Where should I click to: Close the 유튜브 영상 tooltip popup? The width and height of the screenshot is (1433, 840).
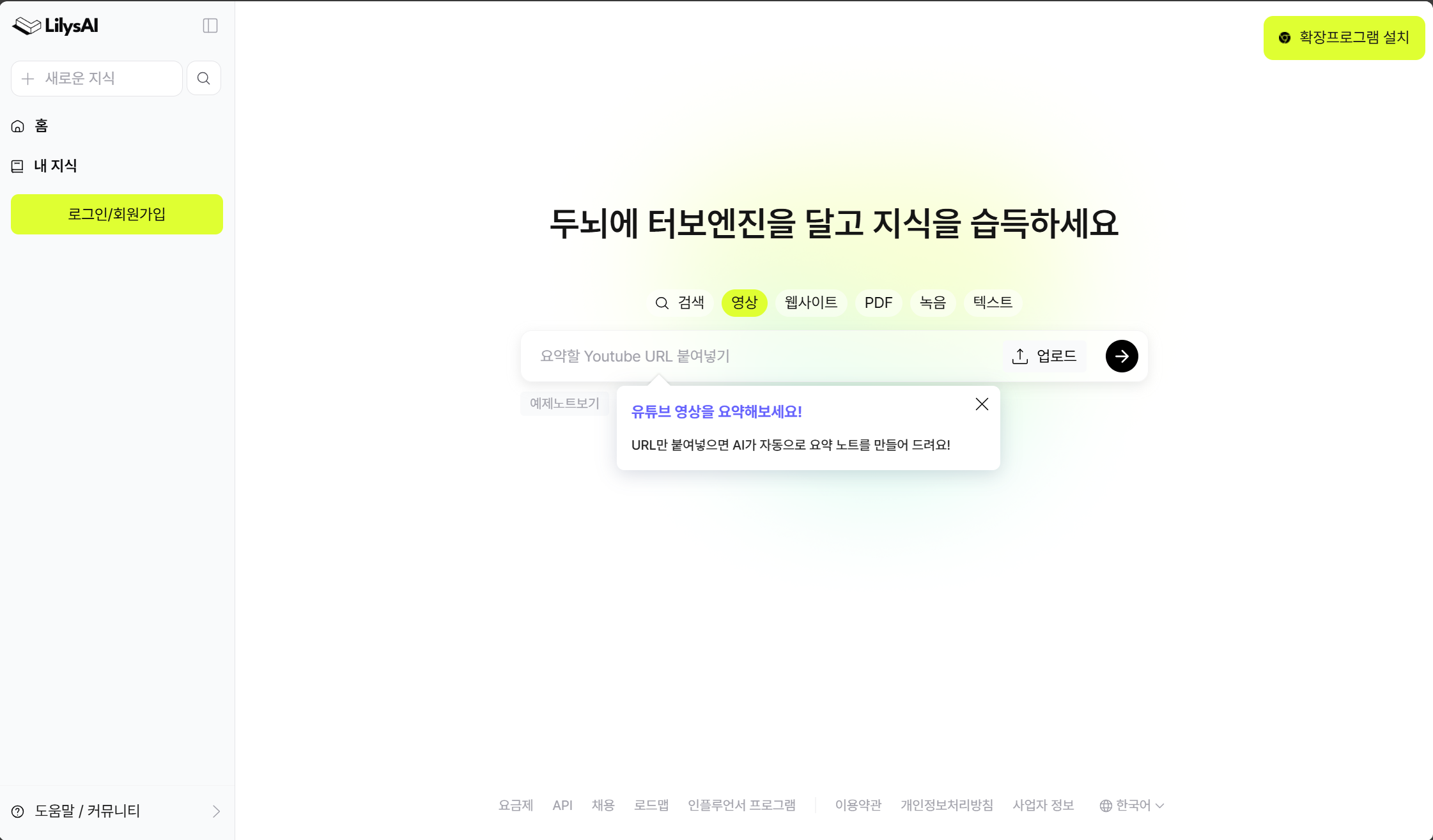pyautogui.click(x=982, y=404)
